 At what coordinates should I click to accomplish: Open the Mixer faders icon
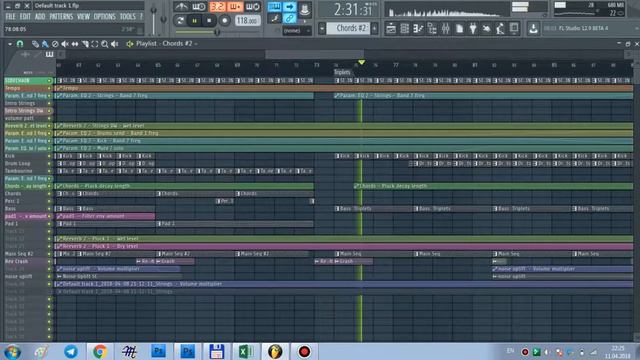click(x=446, y=28)
